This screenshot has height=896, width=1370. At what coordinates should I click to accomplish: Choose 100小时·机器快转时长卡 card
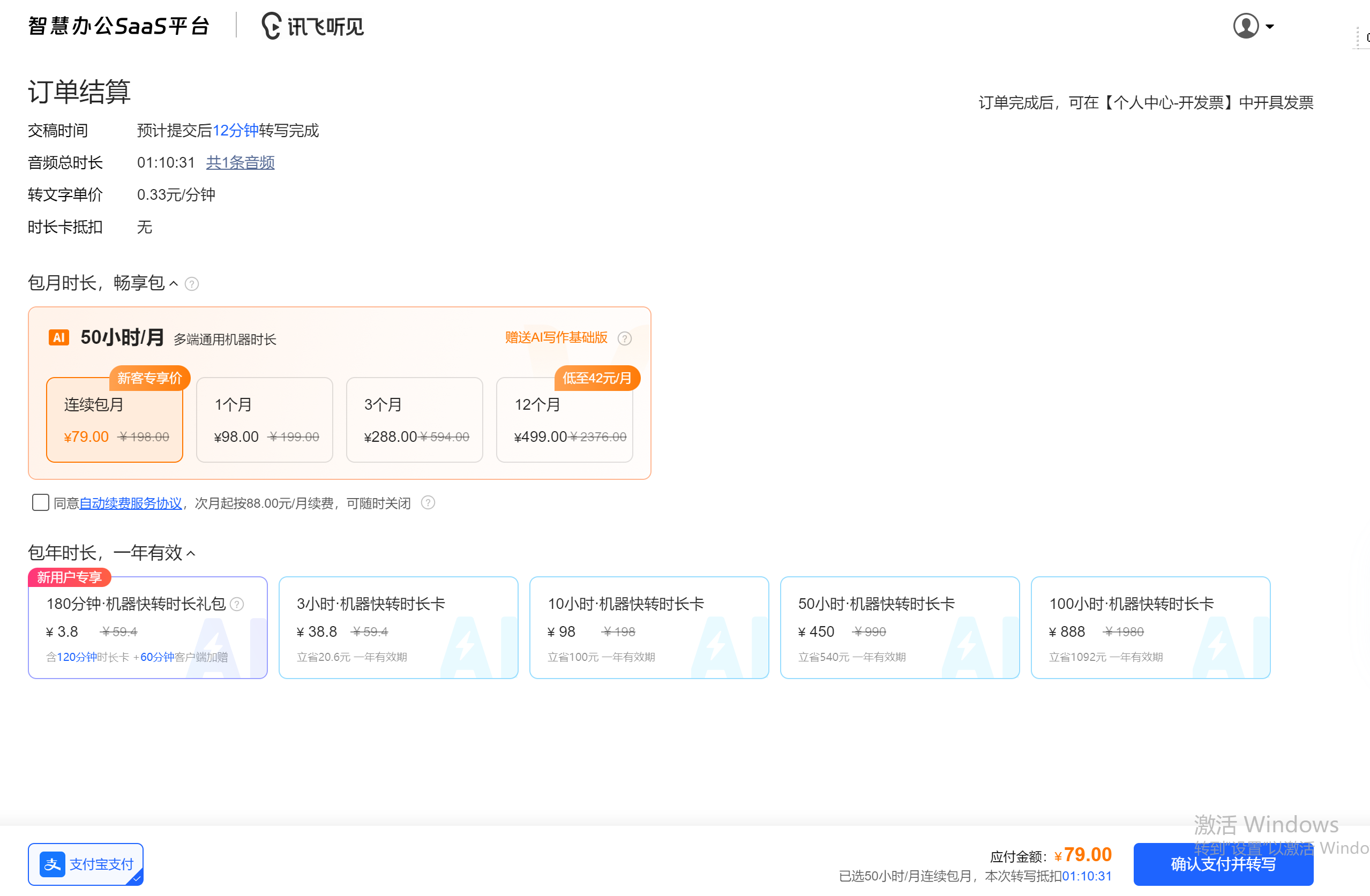[1151, 627]
